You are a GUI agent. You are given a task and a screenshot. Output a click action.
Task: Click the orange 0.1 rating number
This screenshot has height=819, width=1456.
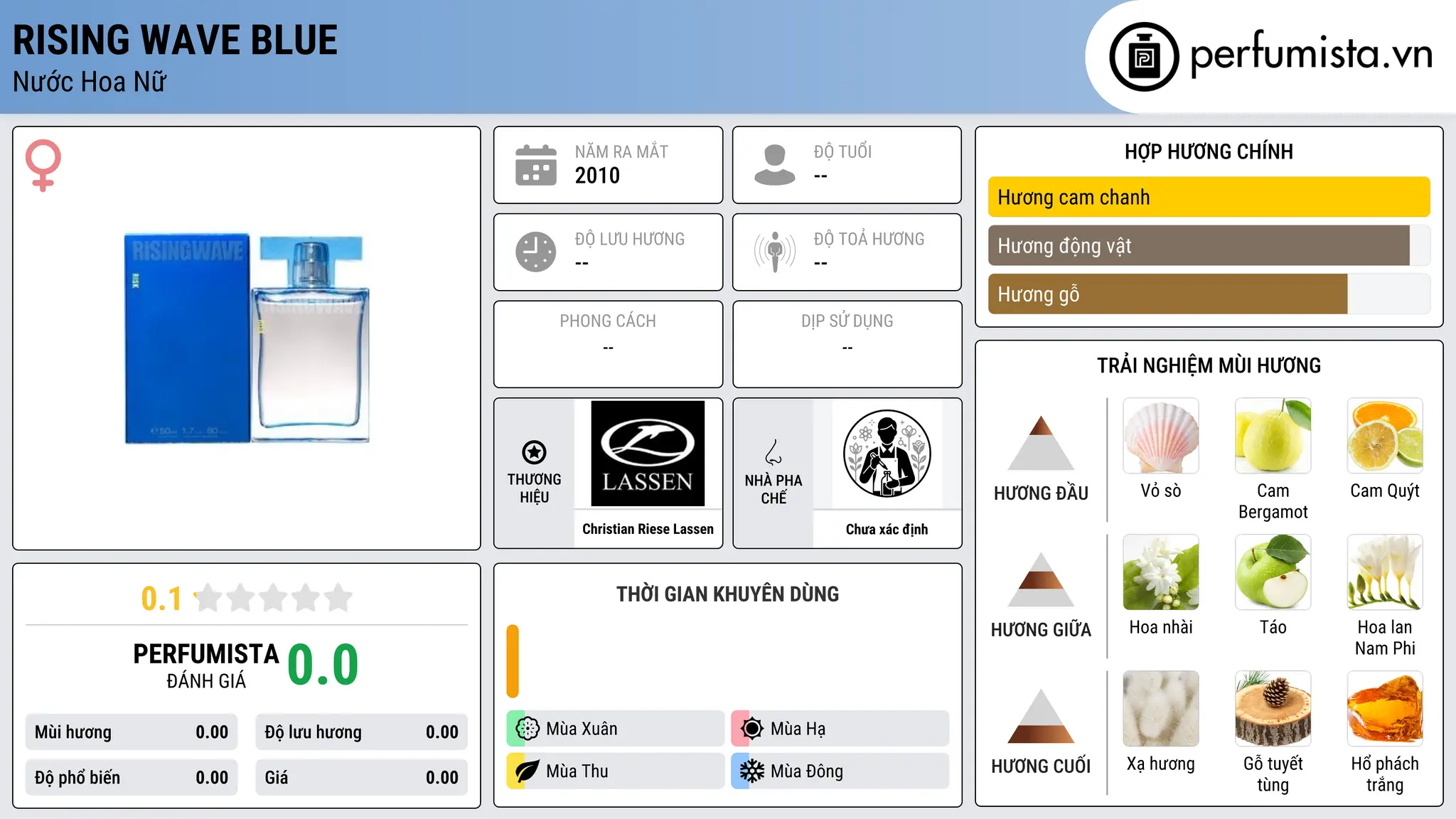tap(161, 599)
